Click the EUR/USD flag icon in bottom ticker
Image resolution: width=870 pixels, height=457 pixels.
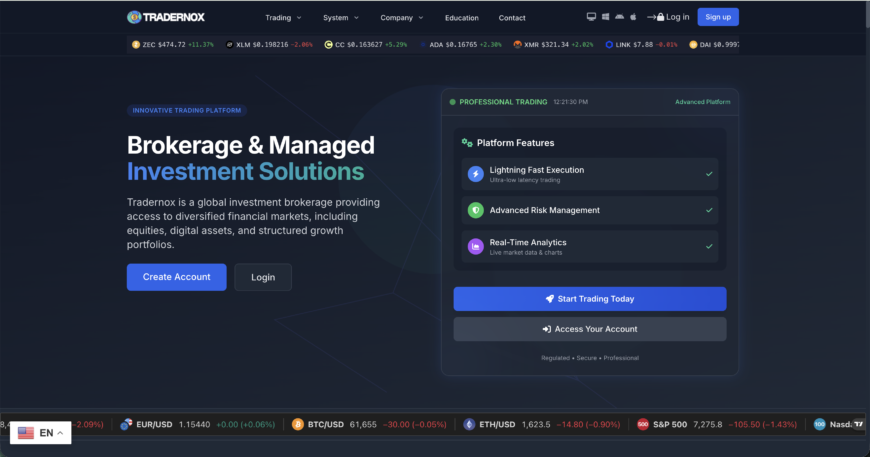coord(127,424)
